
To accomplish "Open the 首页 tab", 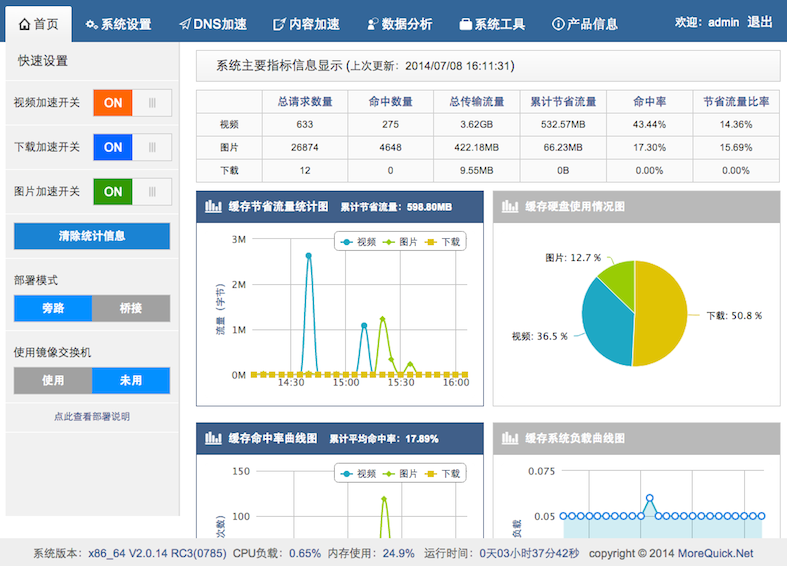I will click(x=39, y=24).
